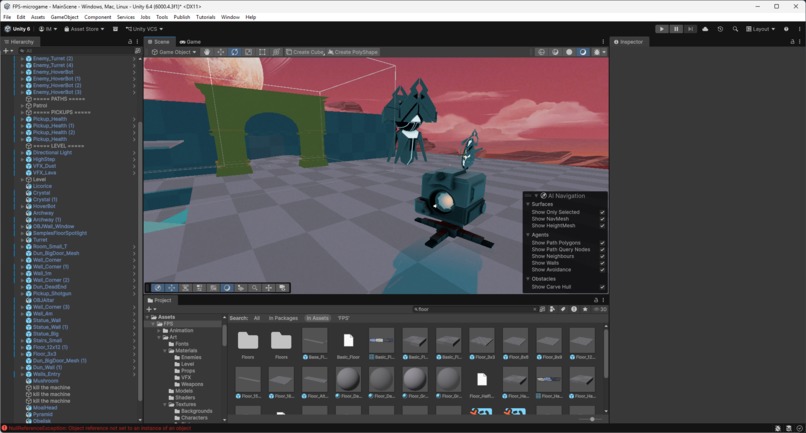
Task: Click the magnifier icon in bottom scene overlay toolbar
Action: pos(254,288)
